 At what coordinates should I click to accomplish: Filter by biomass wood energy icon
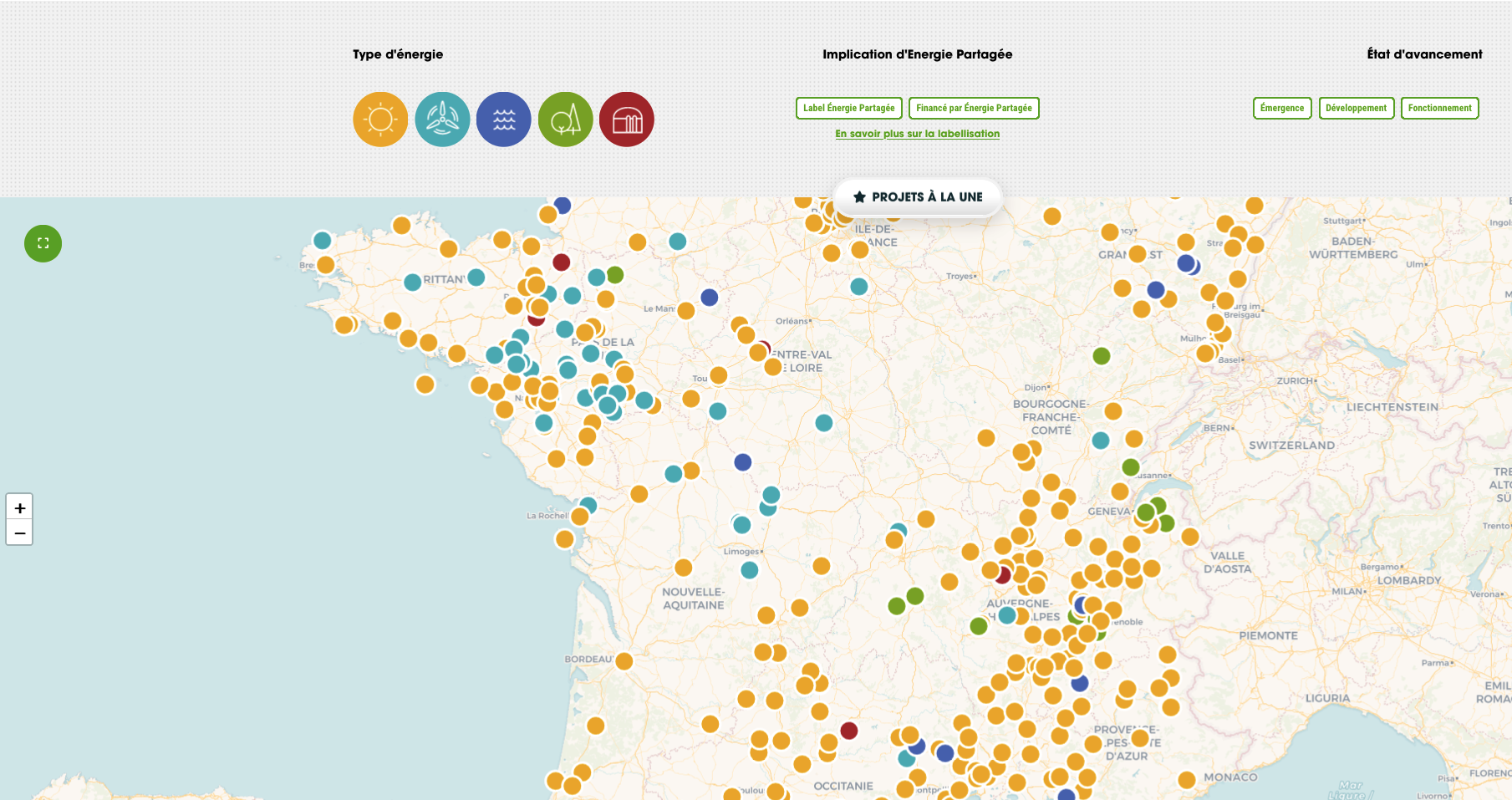coord(566,120)
